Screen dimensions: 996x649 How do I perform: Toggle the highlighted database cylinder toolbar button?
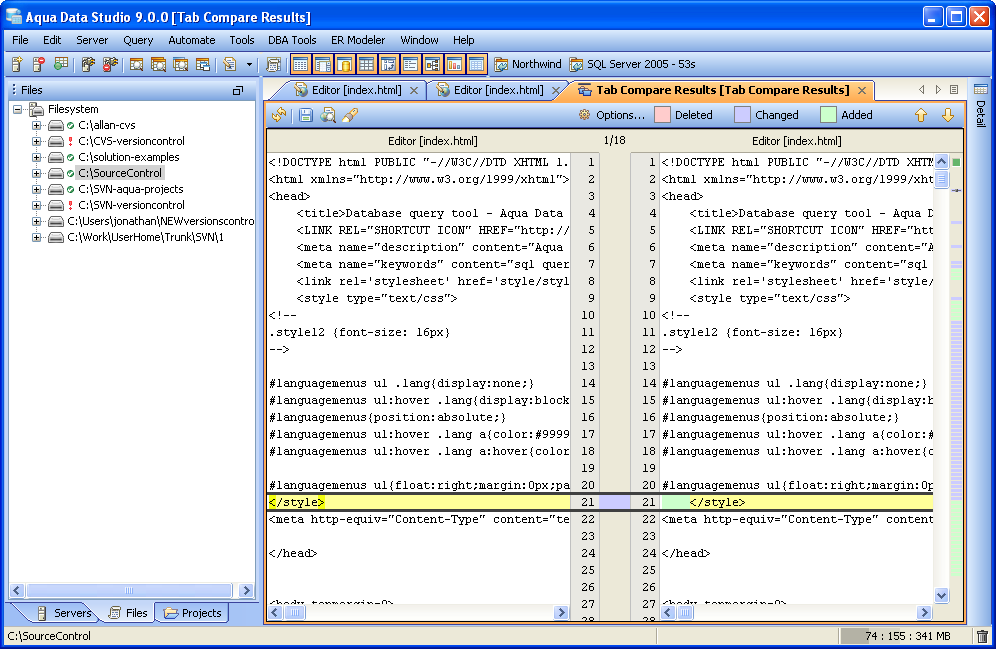coord(344,65)
